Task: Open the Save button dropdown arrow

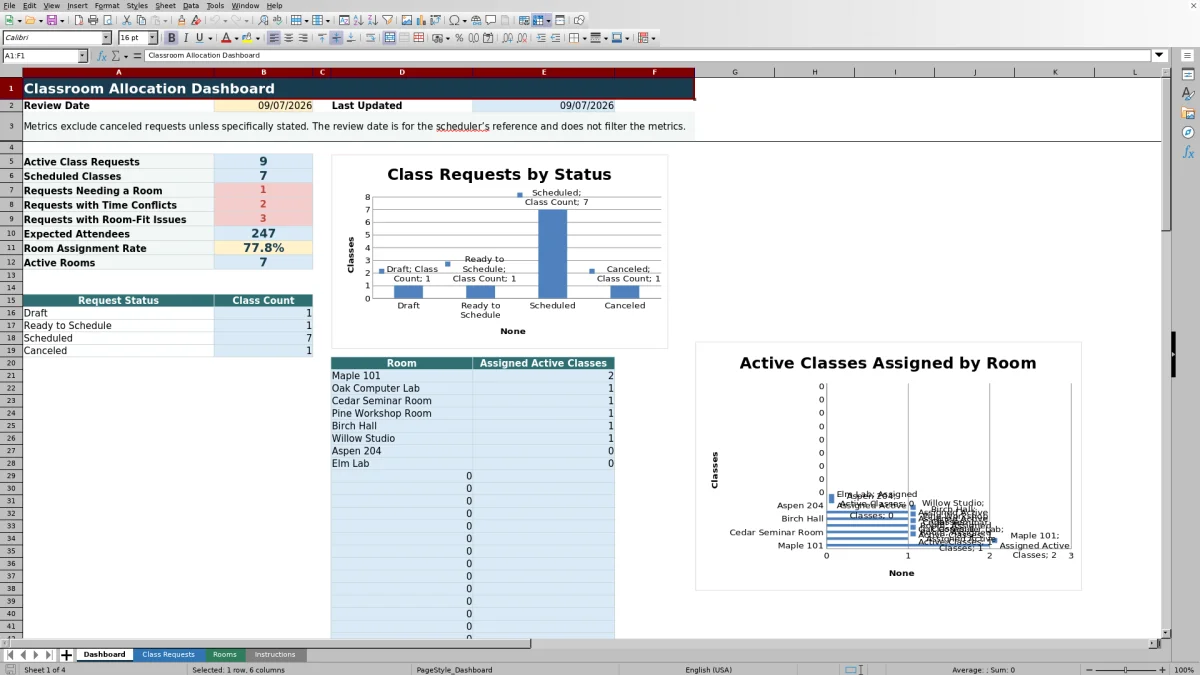Action: [x=62, y=20]
